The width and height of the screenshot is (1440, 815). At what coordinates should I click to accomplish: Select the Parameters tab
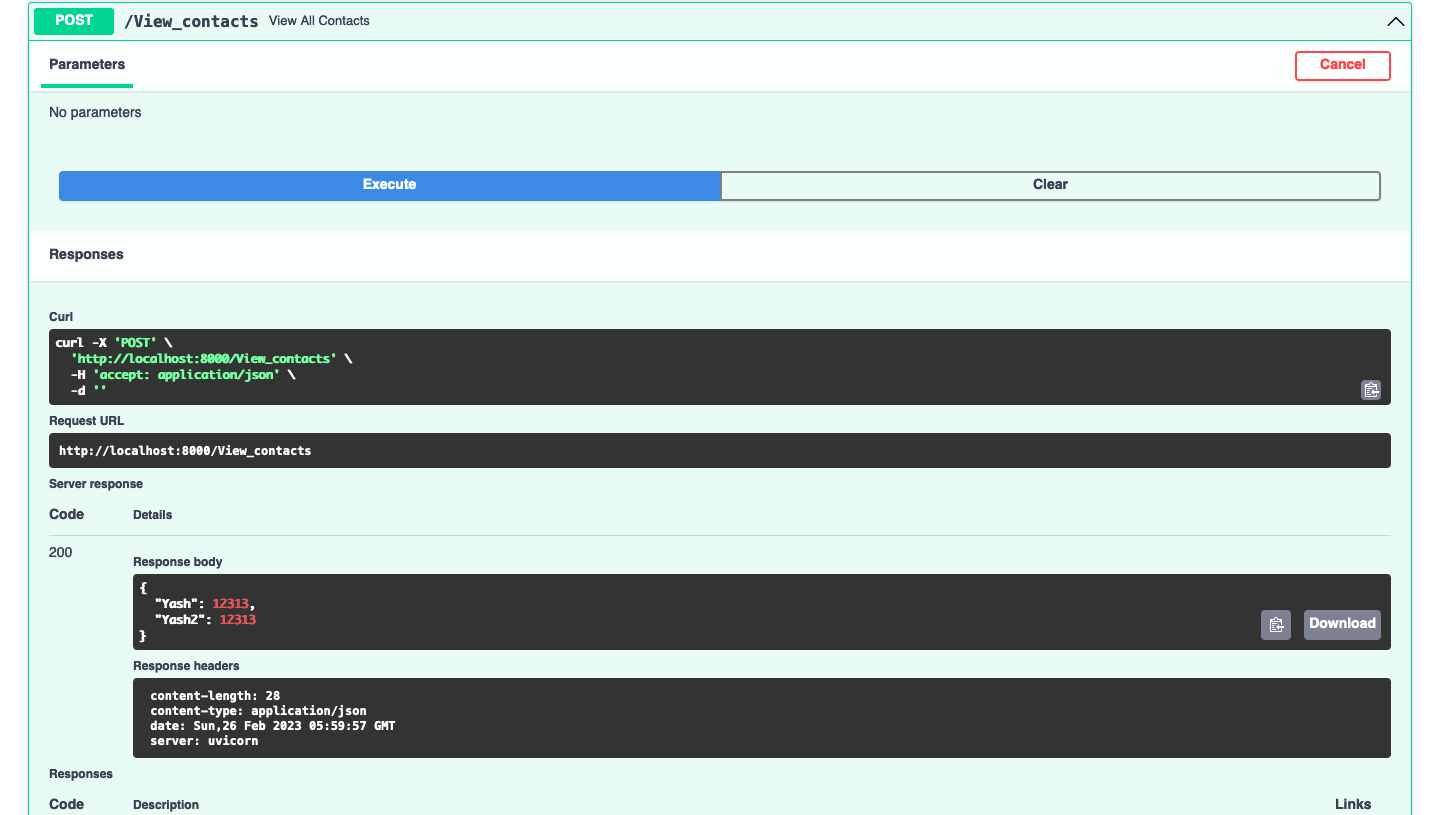tap(87, 65)
